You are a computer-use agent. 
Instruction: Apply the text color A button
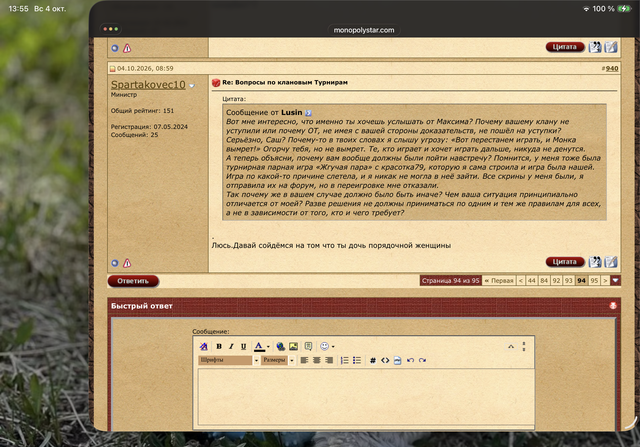click(x=259, y=347)
